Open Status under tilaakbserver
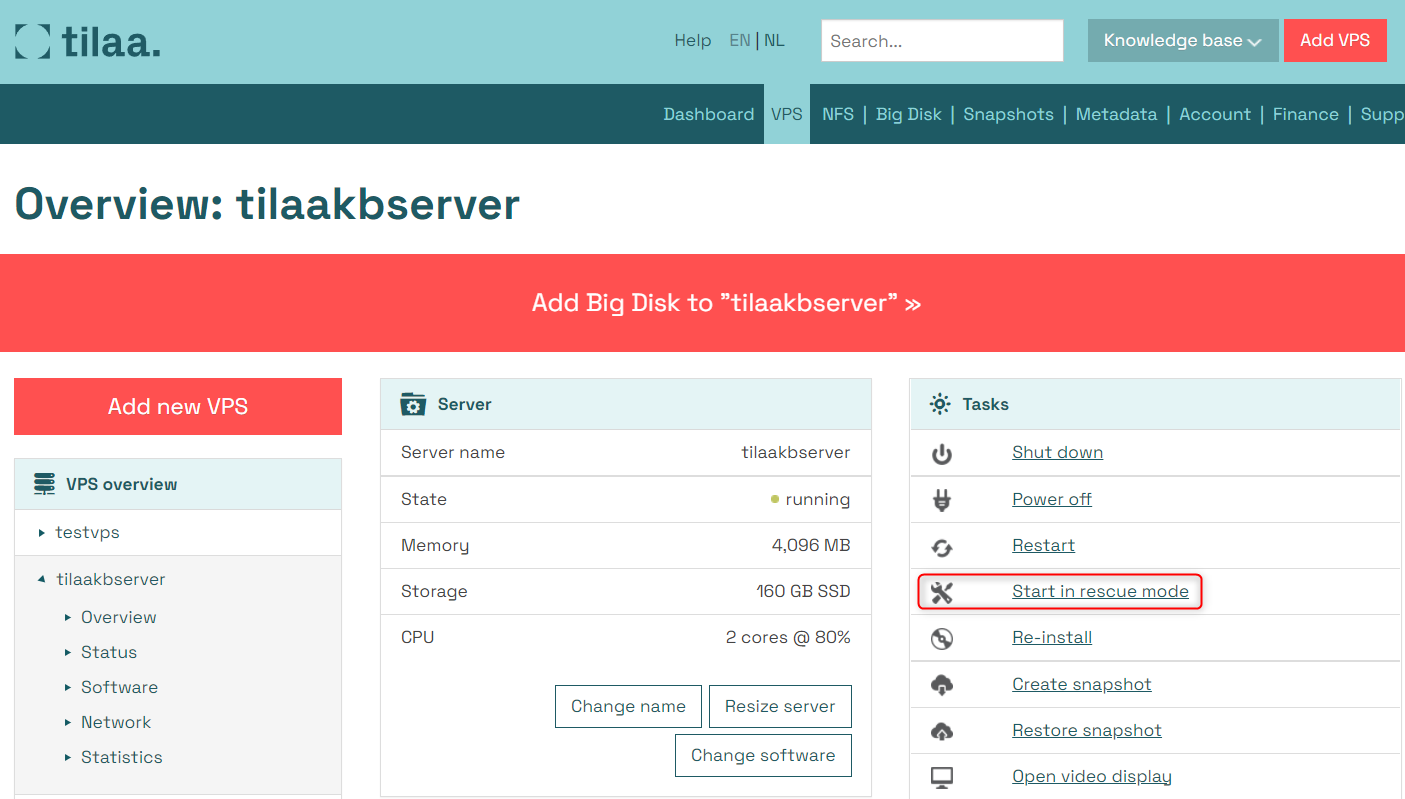Viewport: 1405px width, 799px height. pos(109,652)
